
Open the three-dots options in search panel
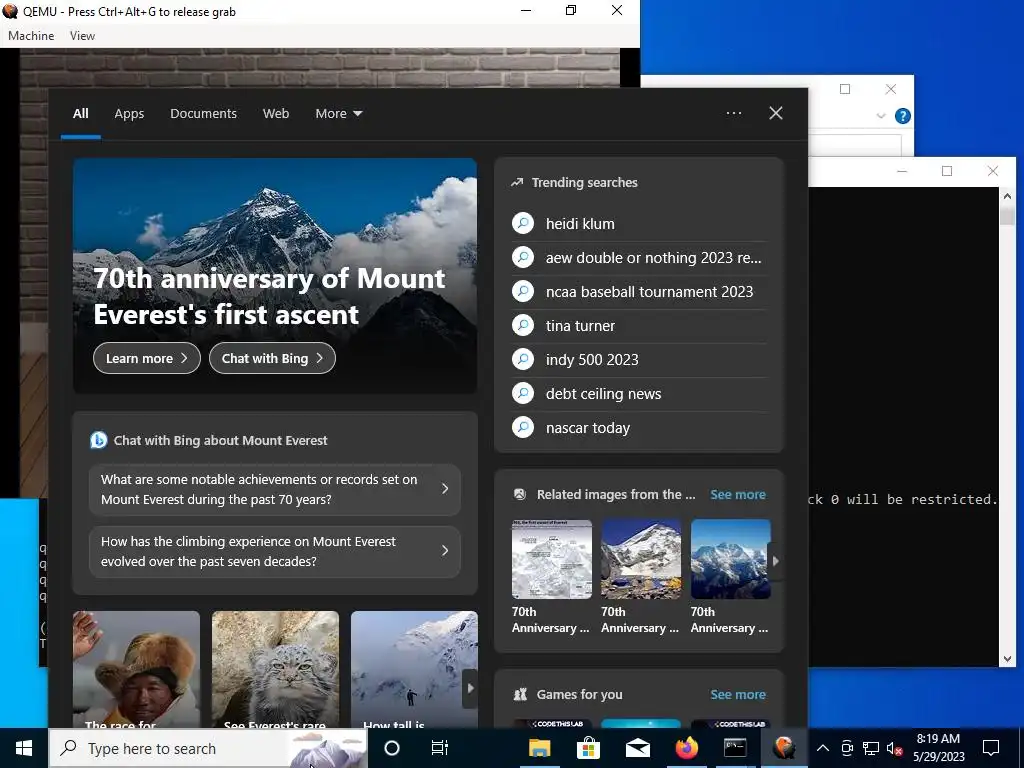[x=734, y=113]
